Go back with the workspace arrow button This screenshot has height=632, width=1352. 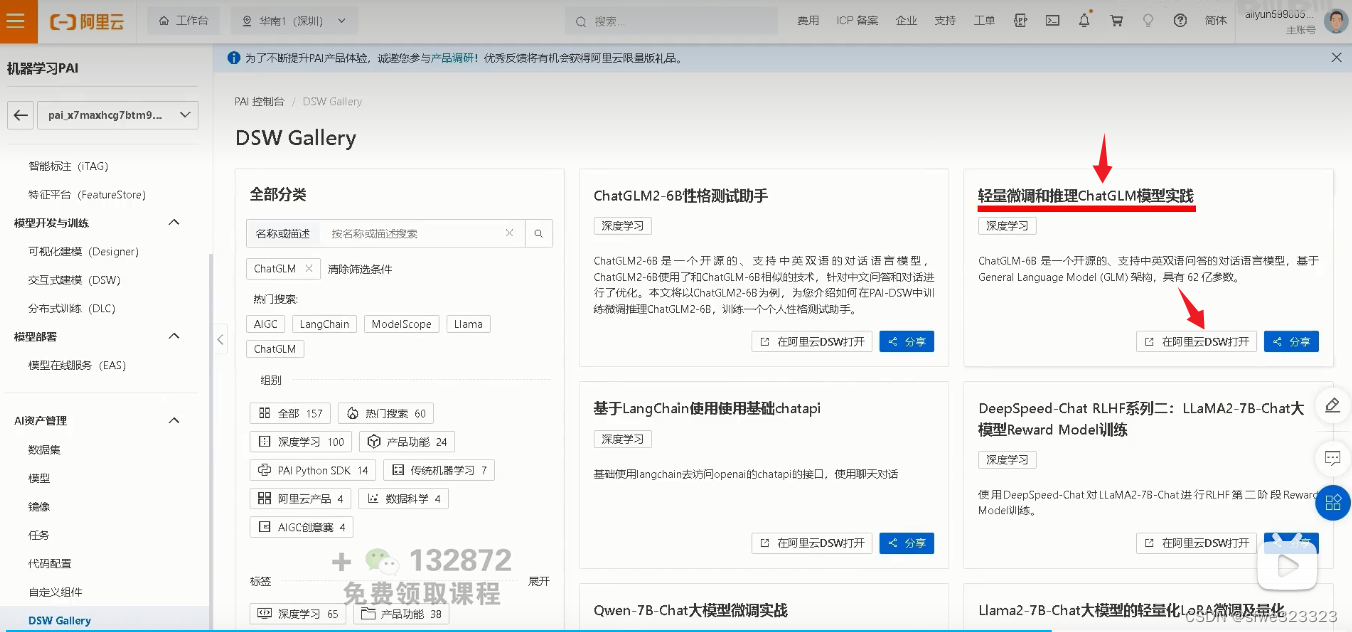(20, 115)
